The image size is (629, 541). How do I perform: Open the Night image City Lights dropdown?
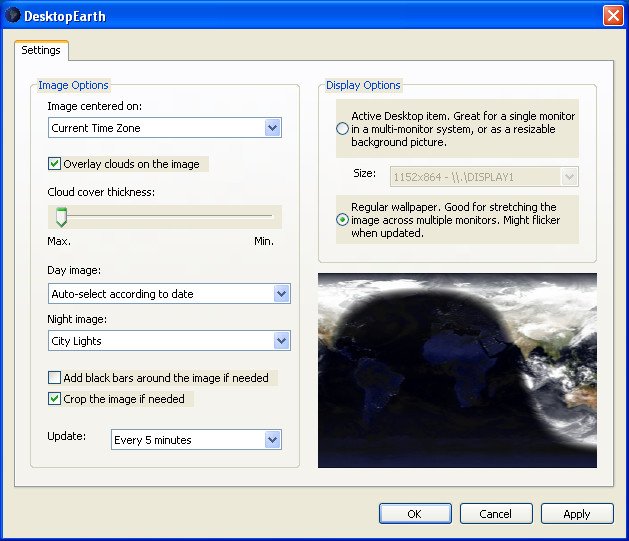(x=169, y=341)
